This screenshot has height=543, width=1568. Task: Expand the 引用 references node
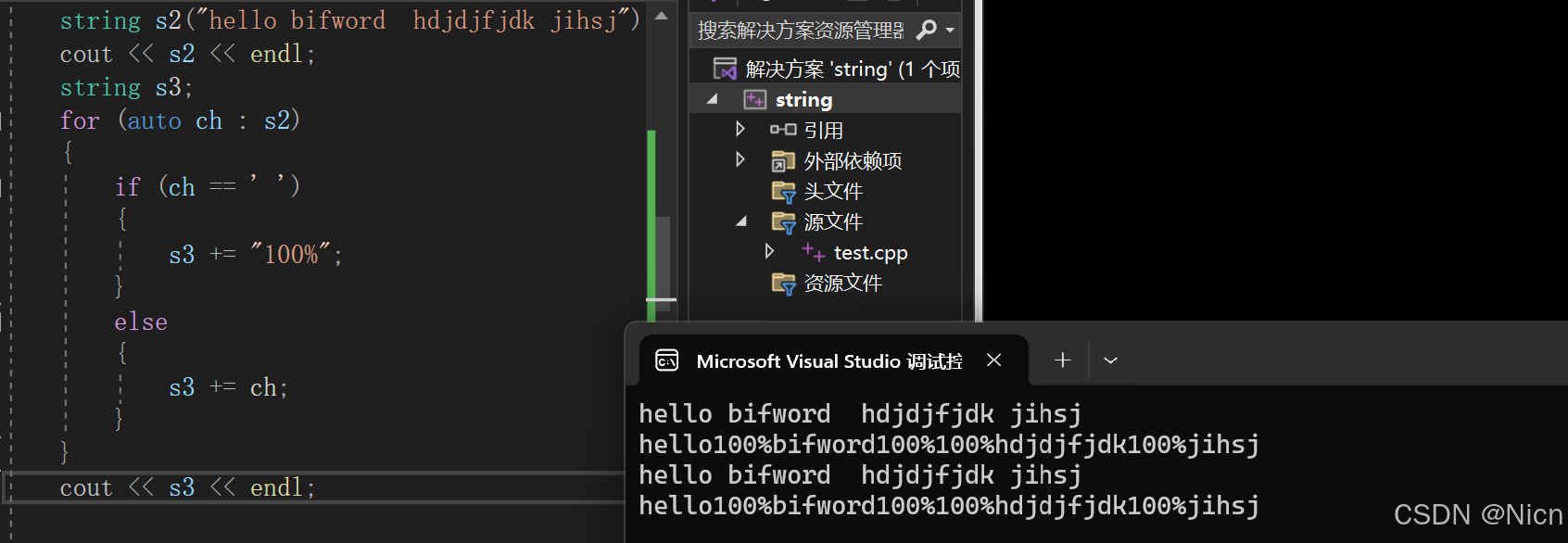click(x=740, y=129)
